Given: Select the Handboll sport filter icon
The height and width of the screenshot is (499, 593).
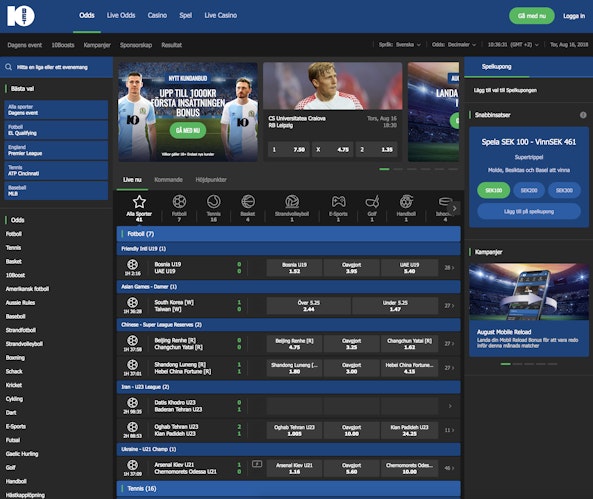Looking at the screenshot, I should click(x=406, y=202).
